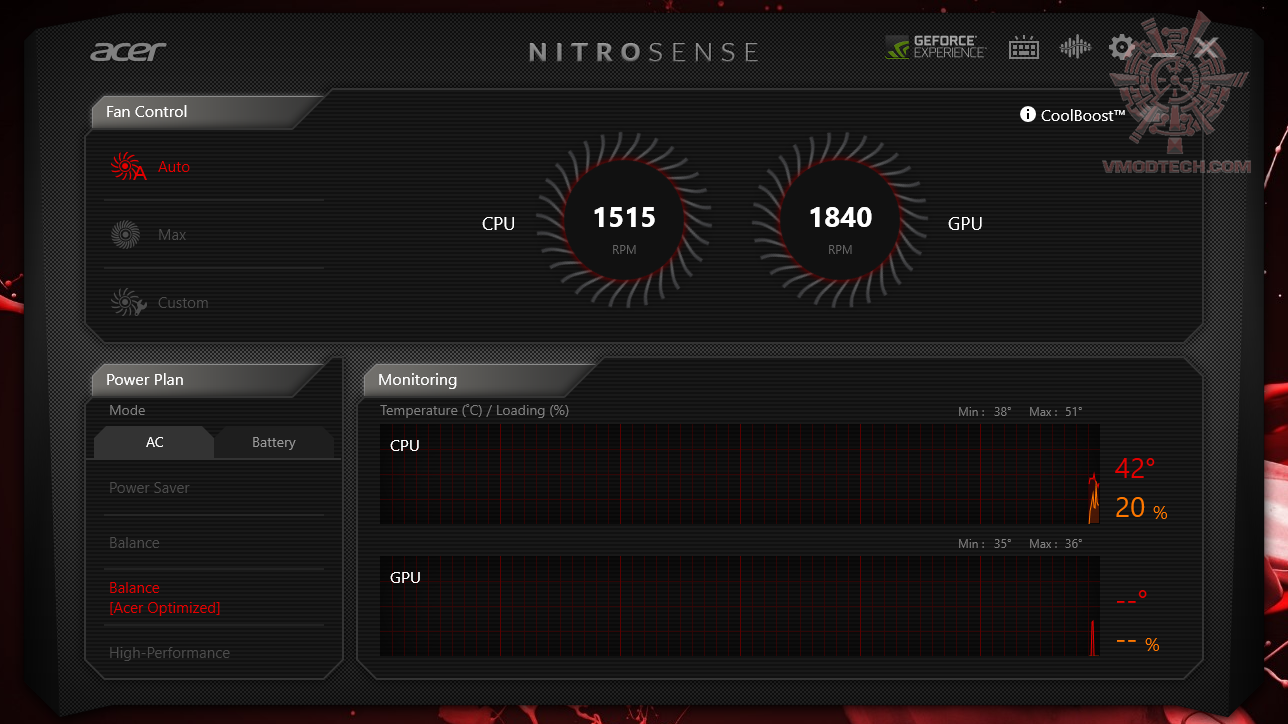The width and height of the screenshot is (1288, 724).
Task: Open GeForce Experience from the header
Action: (x=936, y=47)
